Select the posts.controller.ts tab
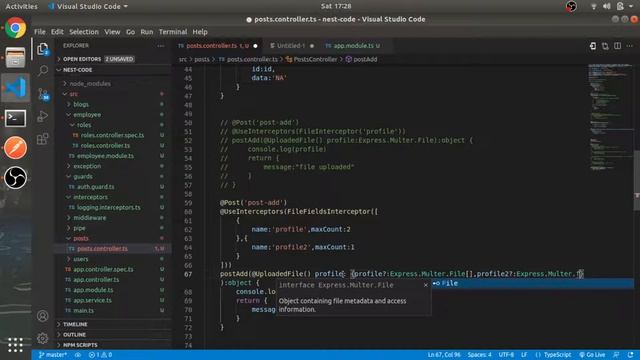 point(217,46)
